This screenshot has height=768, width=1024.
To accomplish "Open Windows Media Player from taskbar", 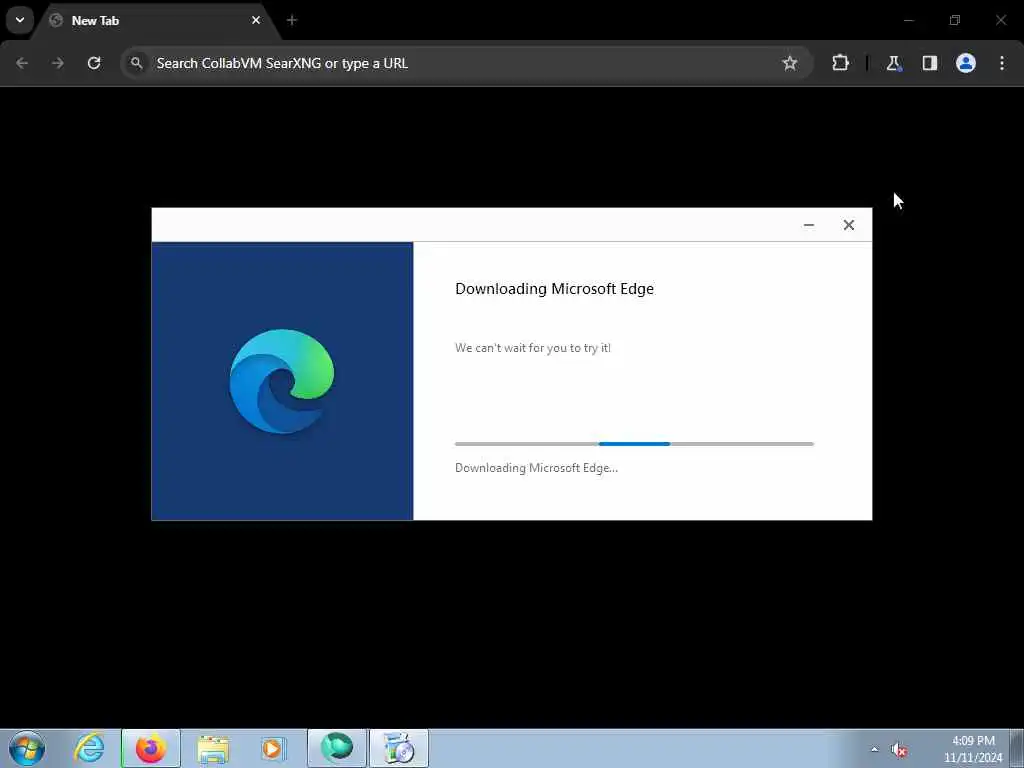I will (x=274, y=748).
